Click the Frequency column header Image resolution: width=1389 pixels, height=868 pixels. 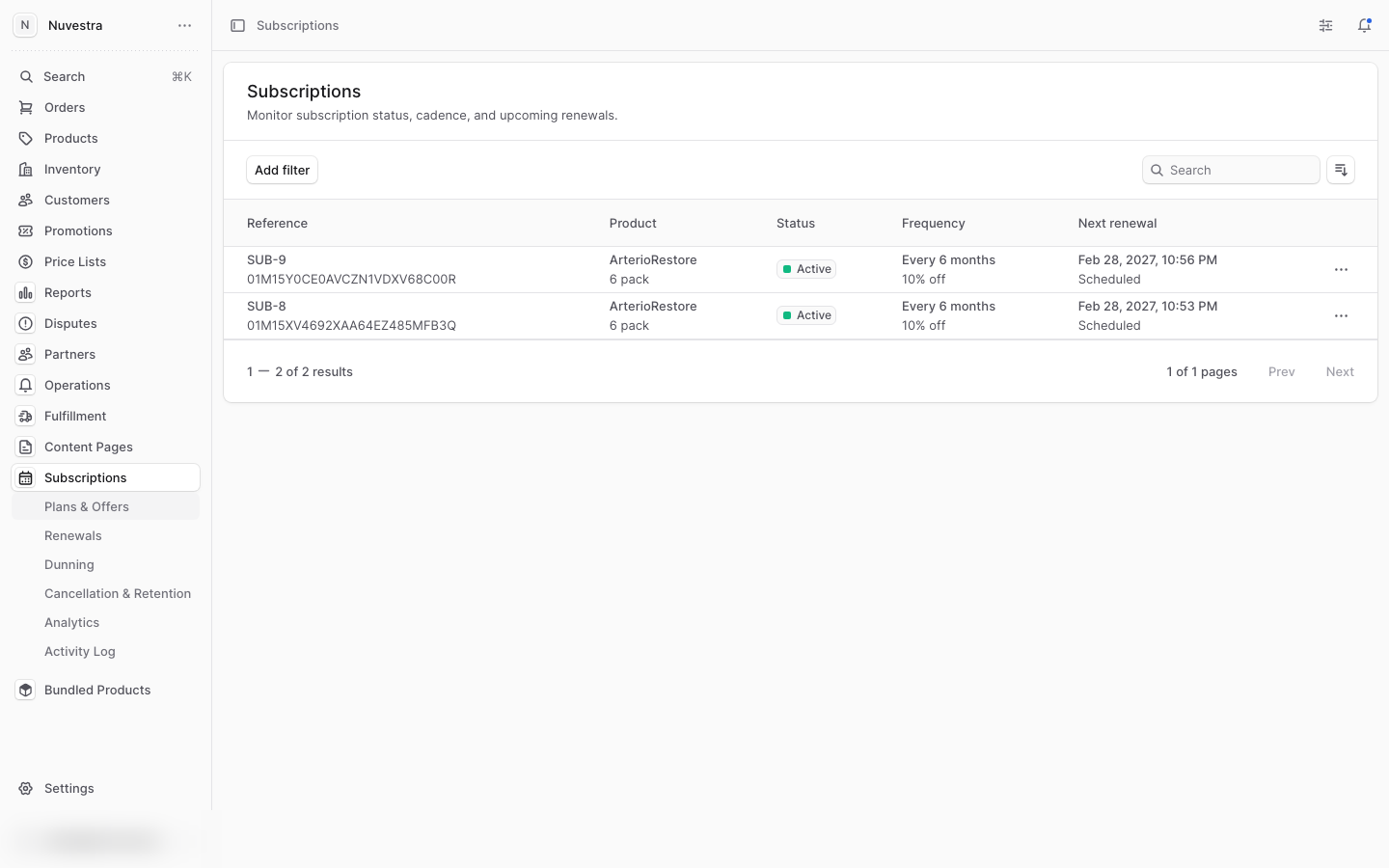tap(933, 223)
